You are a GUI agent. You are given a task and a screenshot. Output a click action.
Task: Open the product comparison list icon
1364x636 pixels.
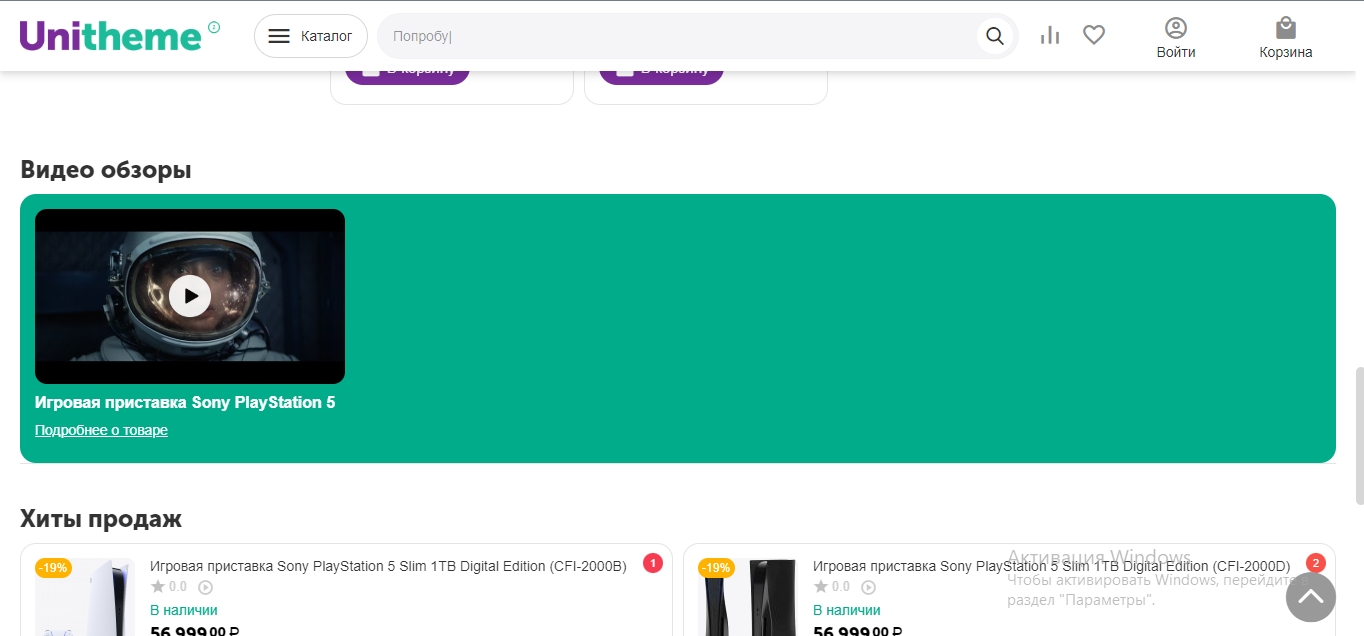pyautogui.click(x=1049, y=36)
